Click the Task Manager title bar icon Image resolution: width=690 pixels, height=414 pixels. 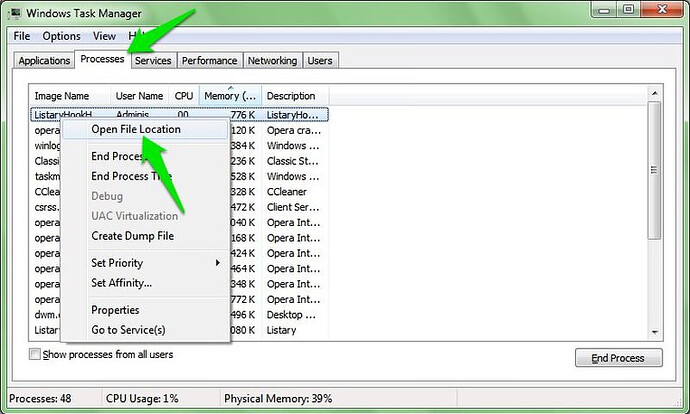[14, 13]
